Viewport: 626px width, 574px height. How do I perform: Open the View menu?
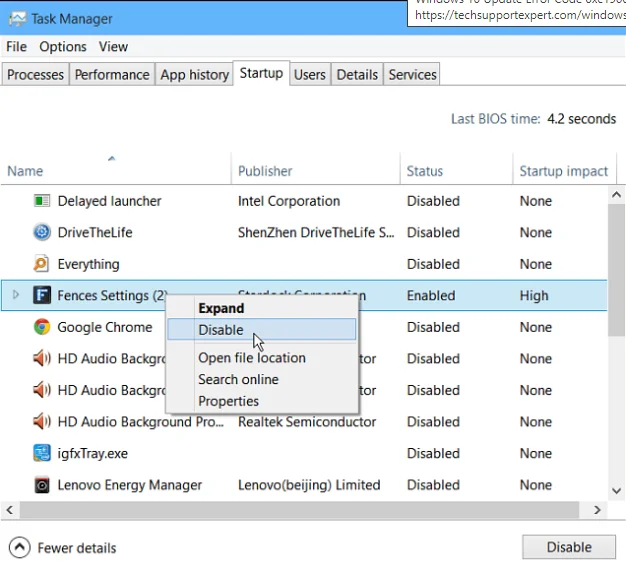click(x=113, y=47)
